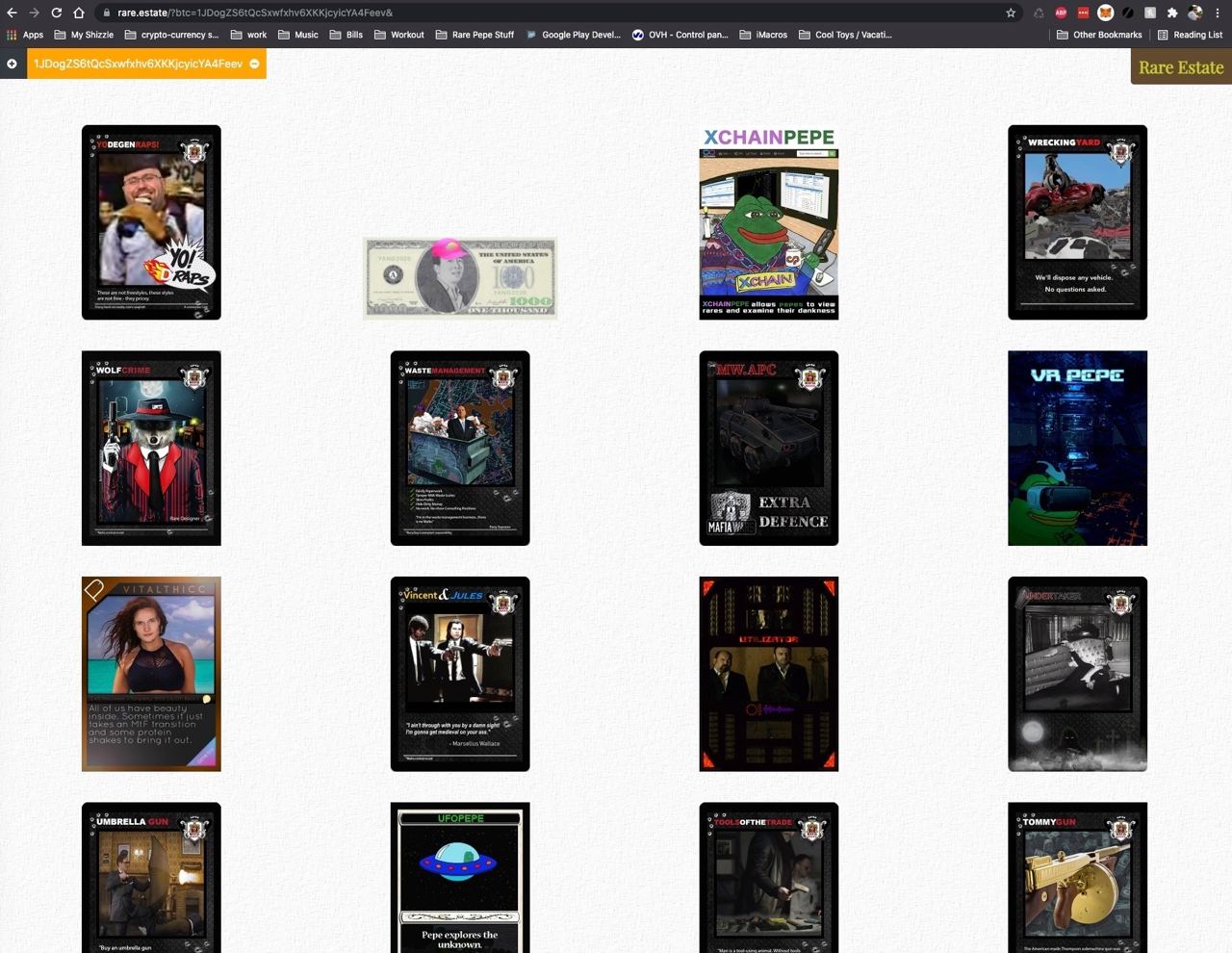Open the WASTEMANAGEMENT card
Viewport: 1232px width, 953px height.
coord(460,449)
